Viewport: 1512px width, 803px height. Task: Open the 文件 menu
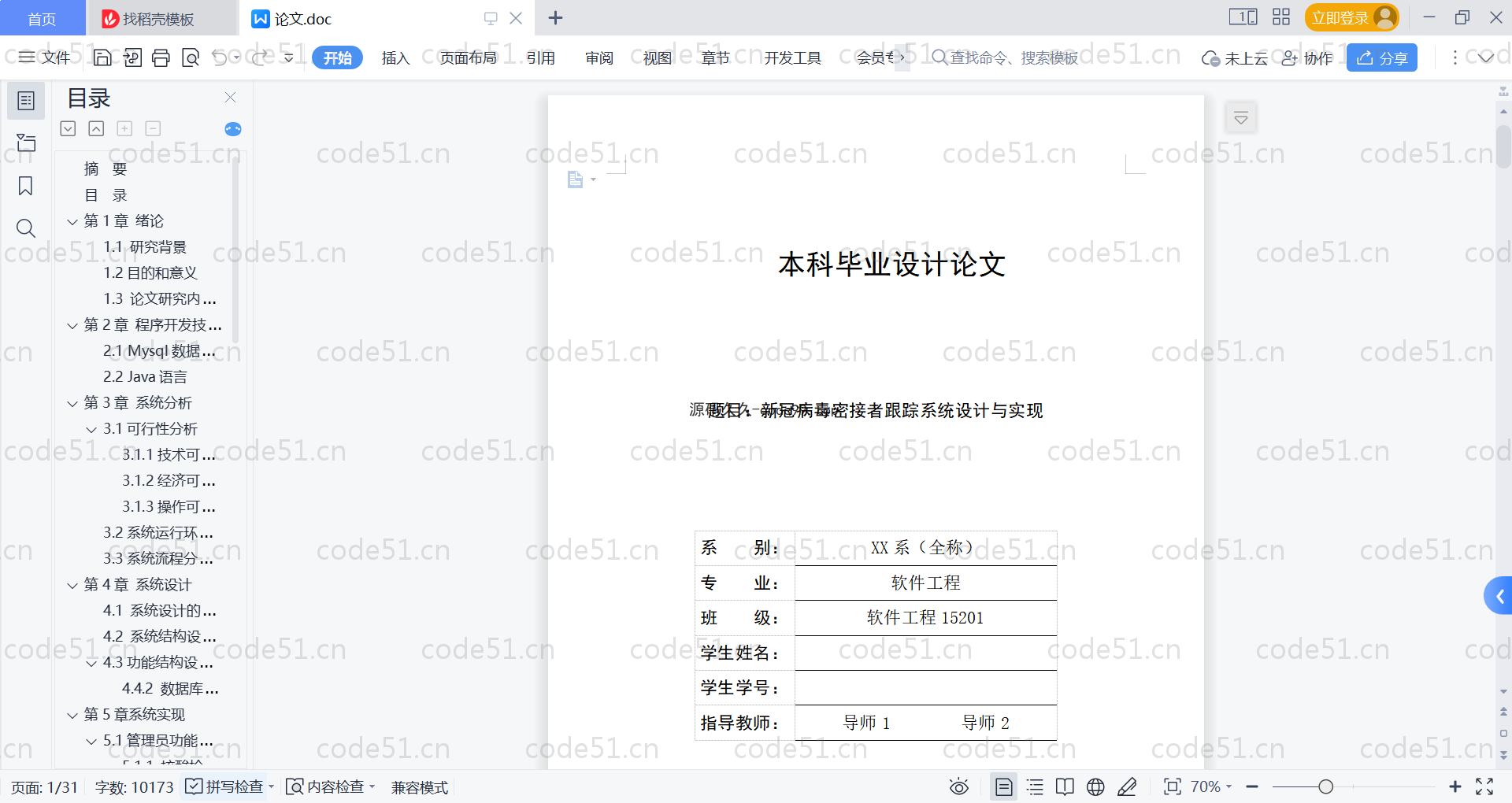point(45,57)
